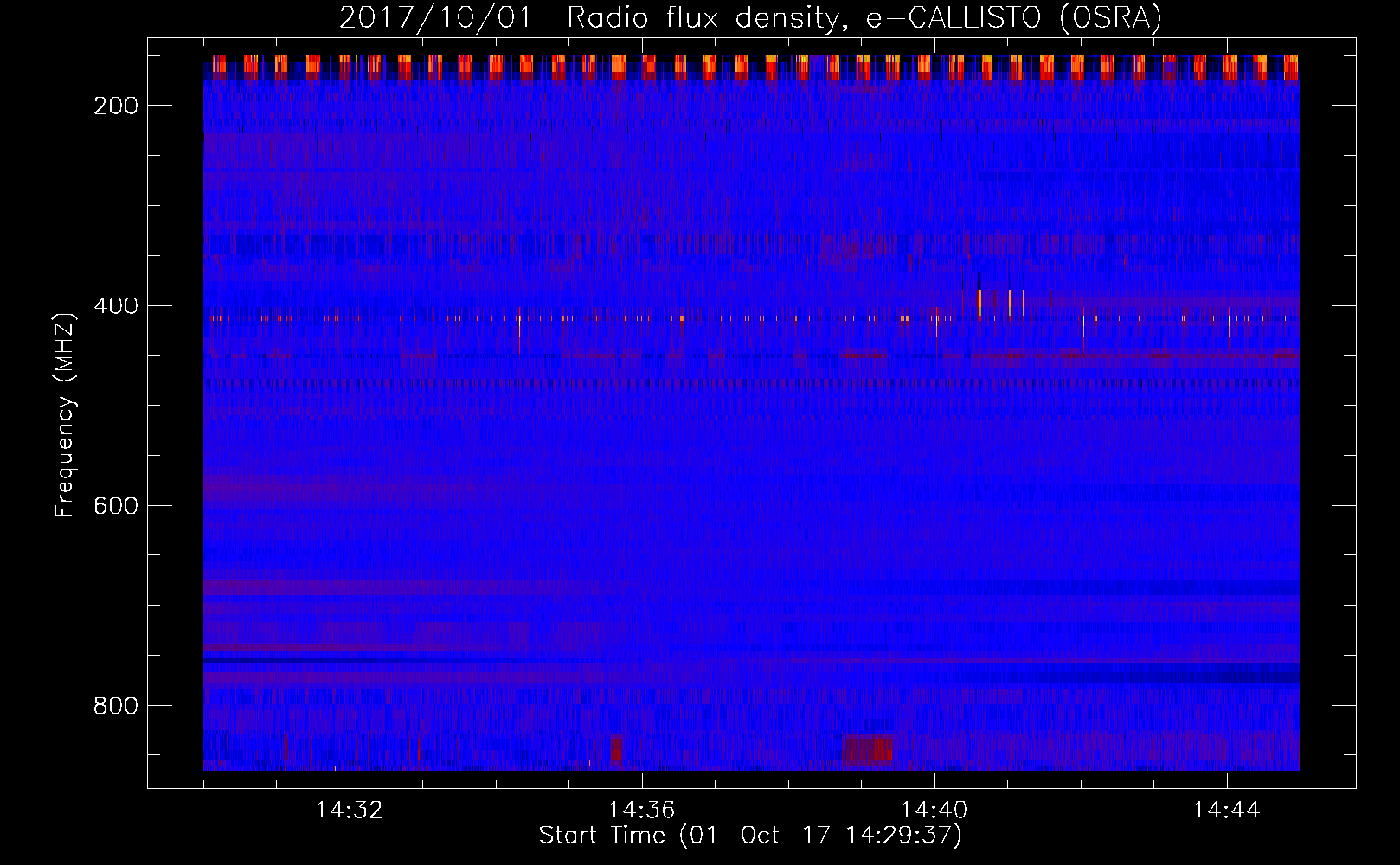This screenshot has width=1400, height=865.
Task: Click the 14:44 time tick label
Action: [1227, 810]
